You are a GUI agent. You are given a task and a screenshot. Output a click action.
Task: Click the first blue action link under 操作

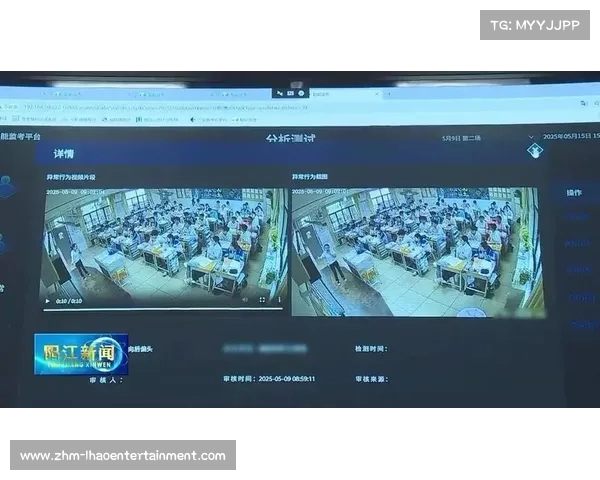[577, 217]
